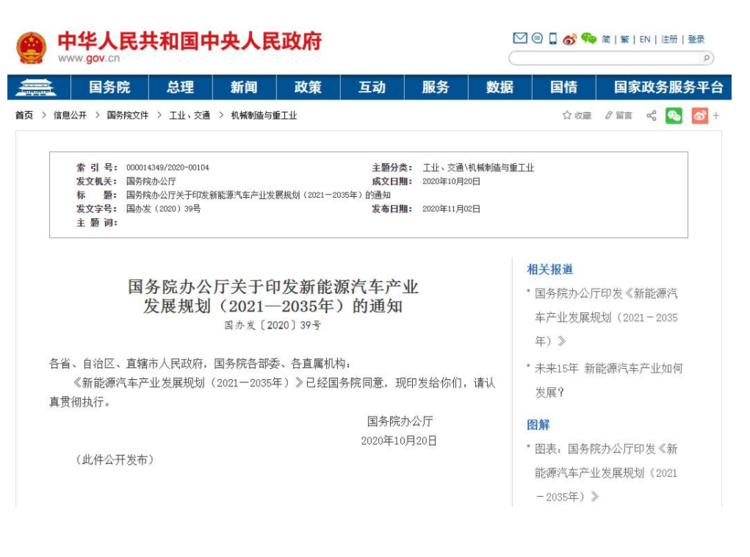Click the search magnifier icon
This screenshot has height=557, width=750.
[706, 58]
